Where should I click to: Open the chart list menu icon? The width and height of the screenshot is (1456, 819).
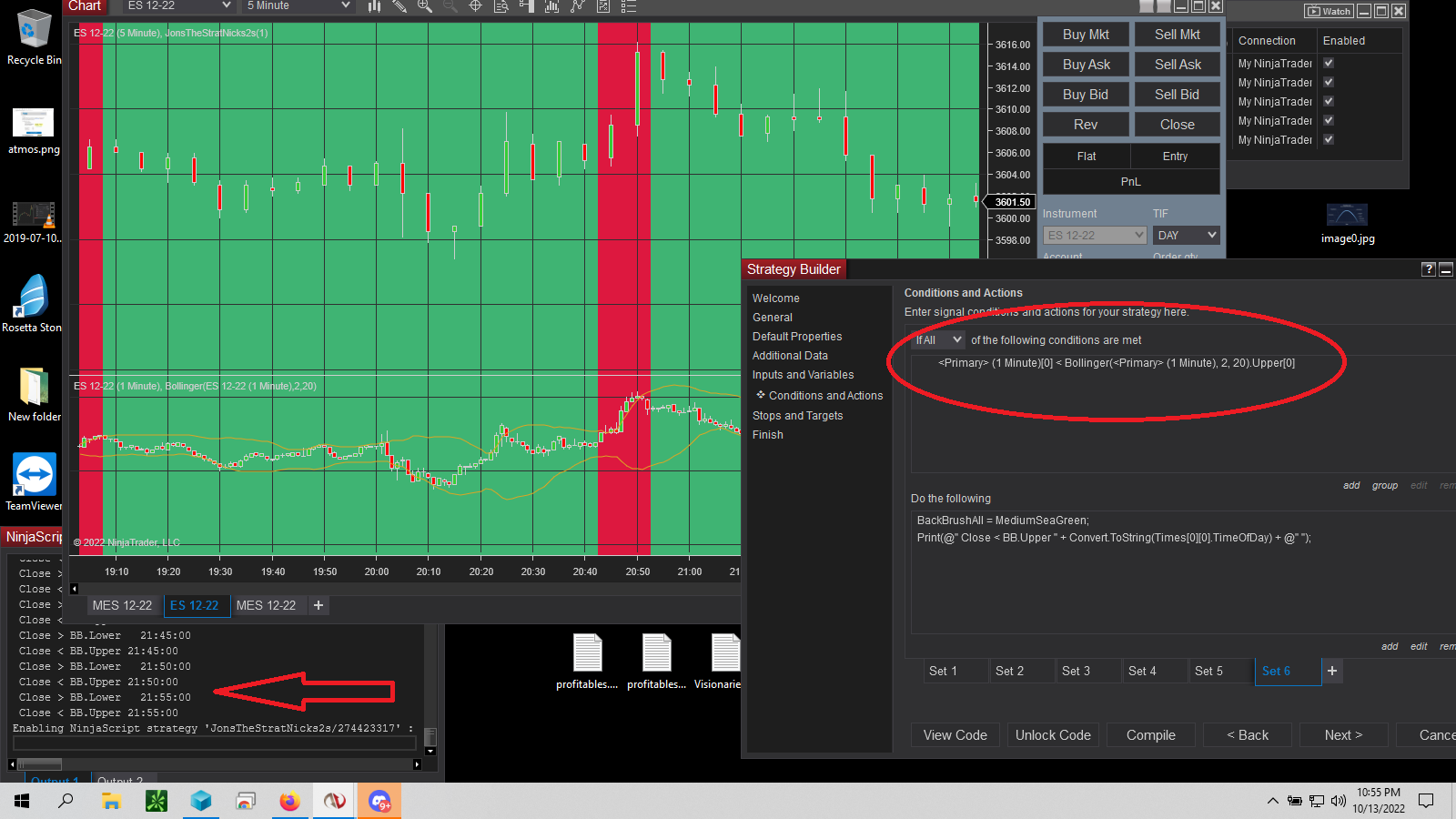click(628, 5)
